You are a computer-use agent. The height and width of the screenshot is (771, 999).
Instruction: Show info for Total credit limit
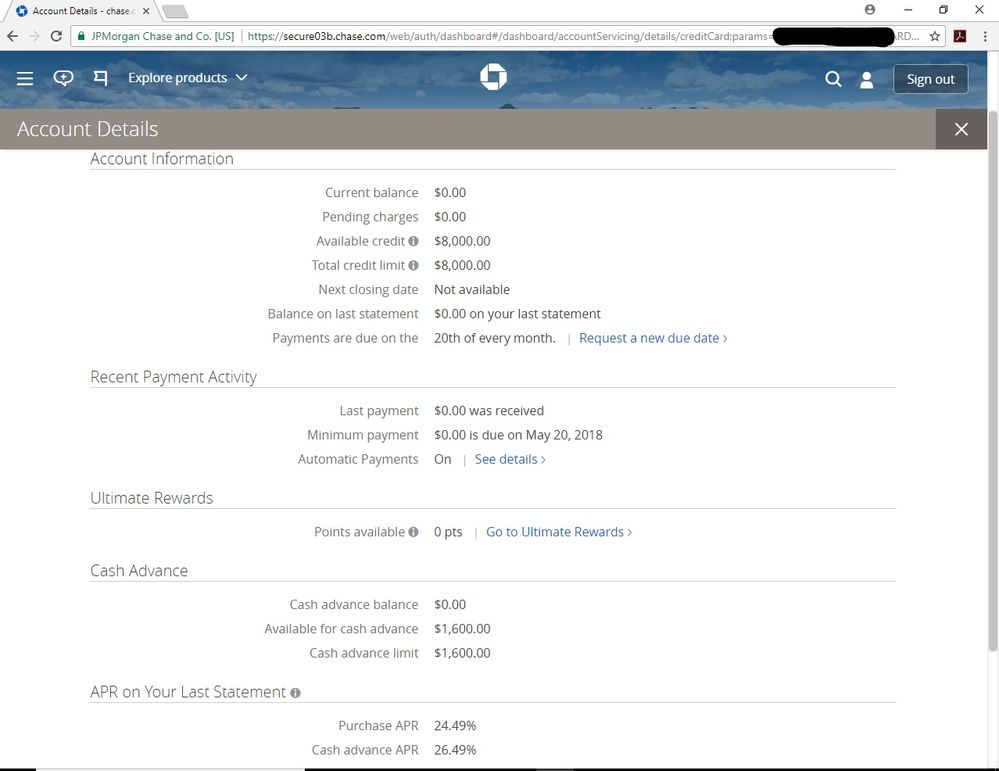(x=413, y=265)
